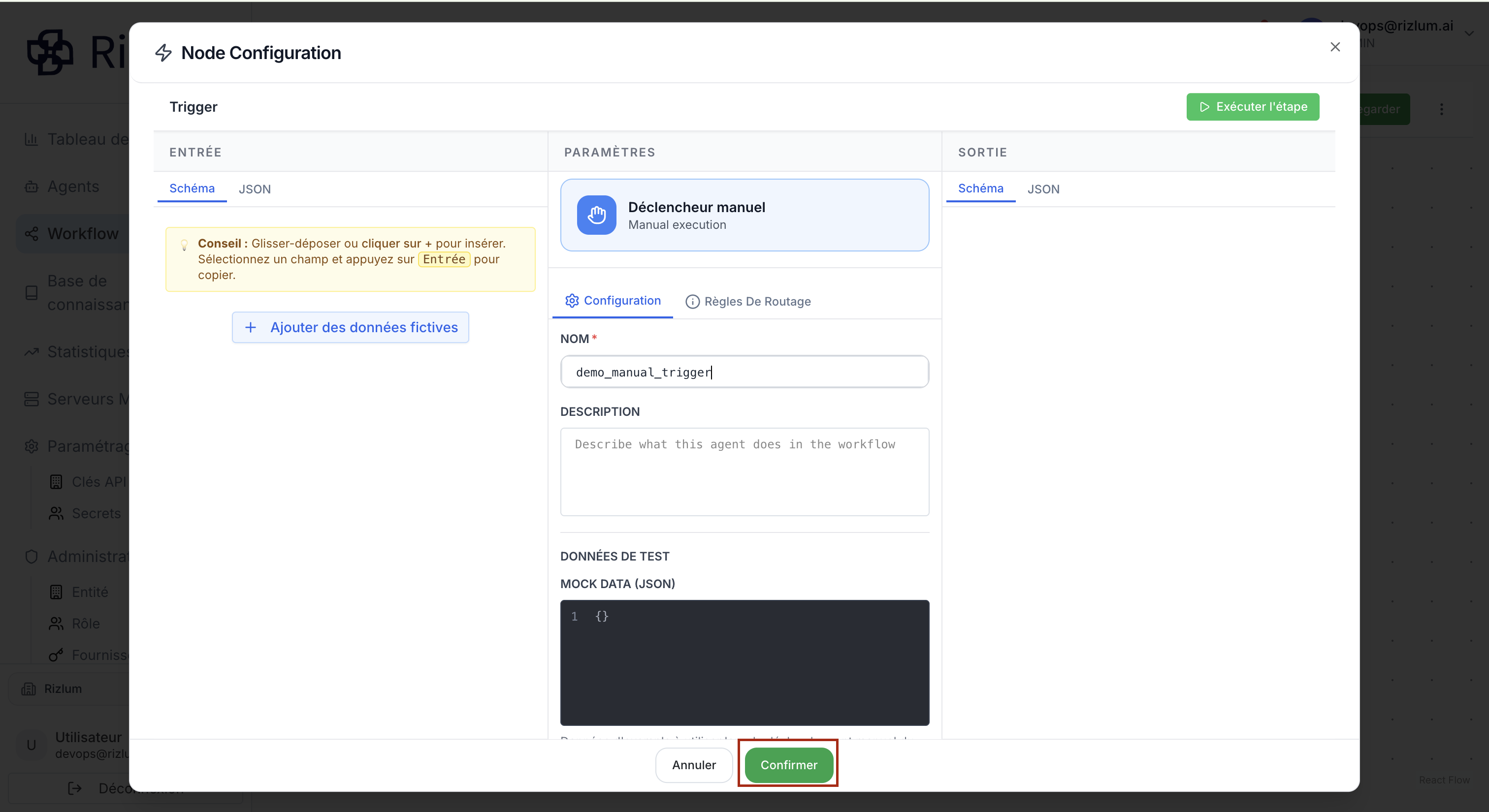Click the Serveurs server icon in sidebar
The height and width of the screenshot is (812, 1489).
point(31,399)
